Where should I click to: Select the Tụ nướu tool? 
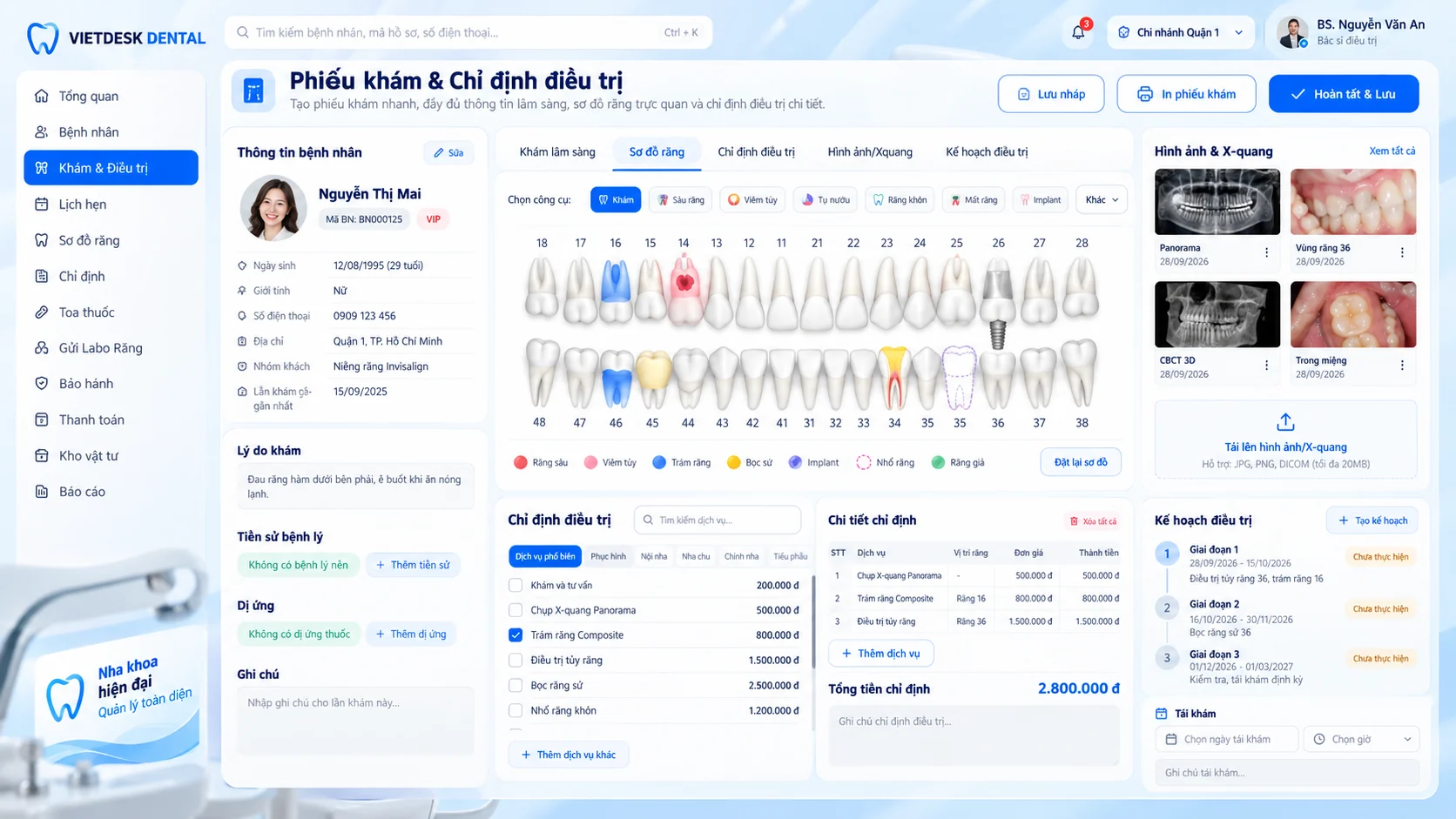coord(825,199)
